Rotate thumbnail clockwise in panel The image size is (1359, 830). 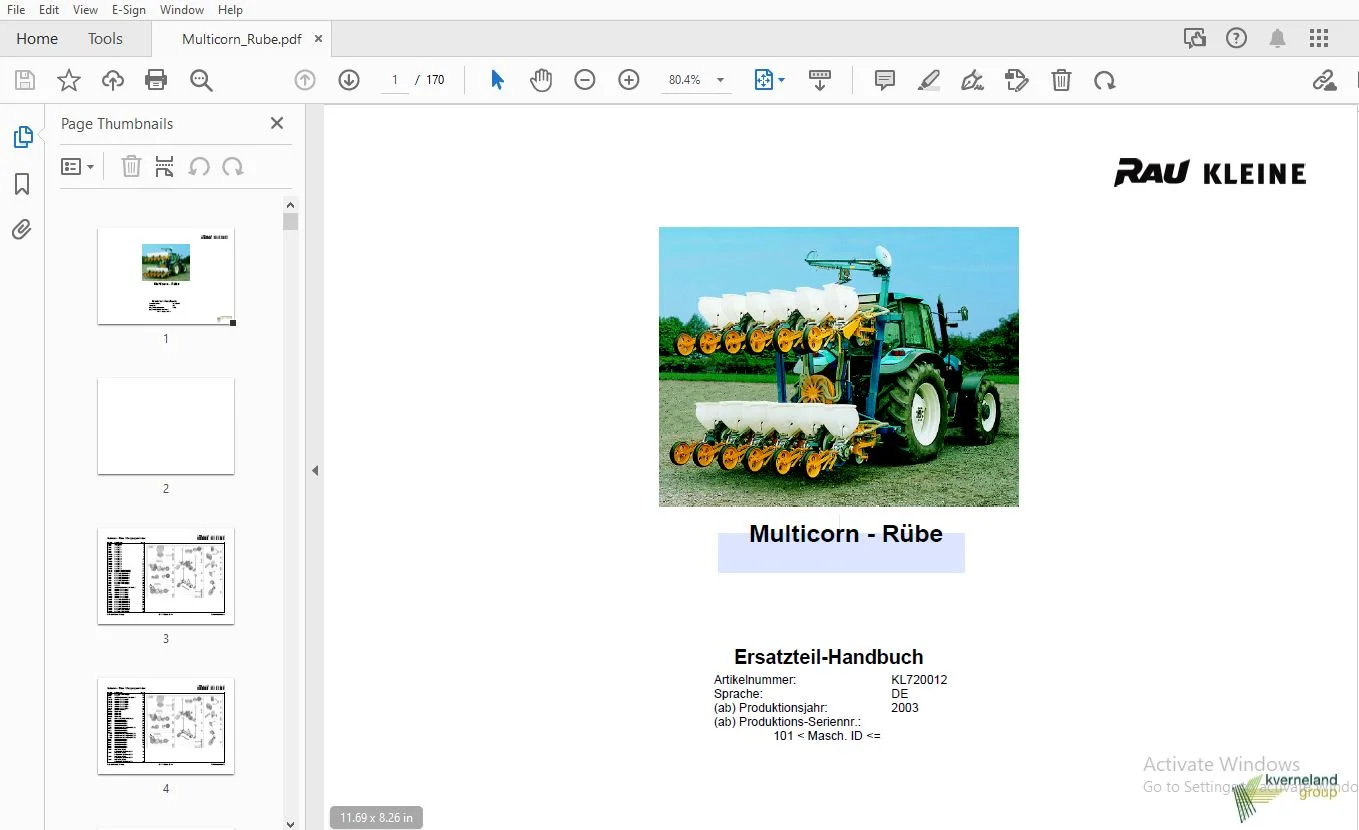tap(233, 166)
